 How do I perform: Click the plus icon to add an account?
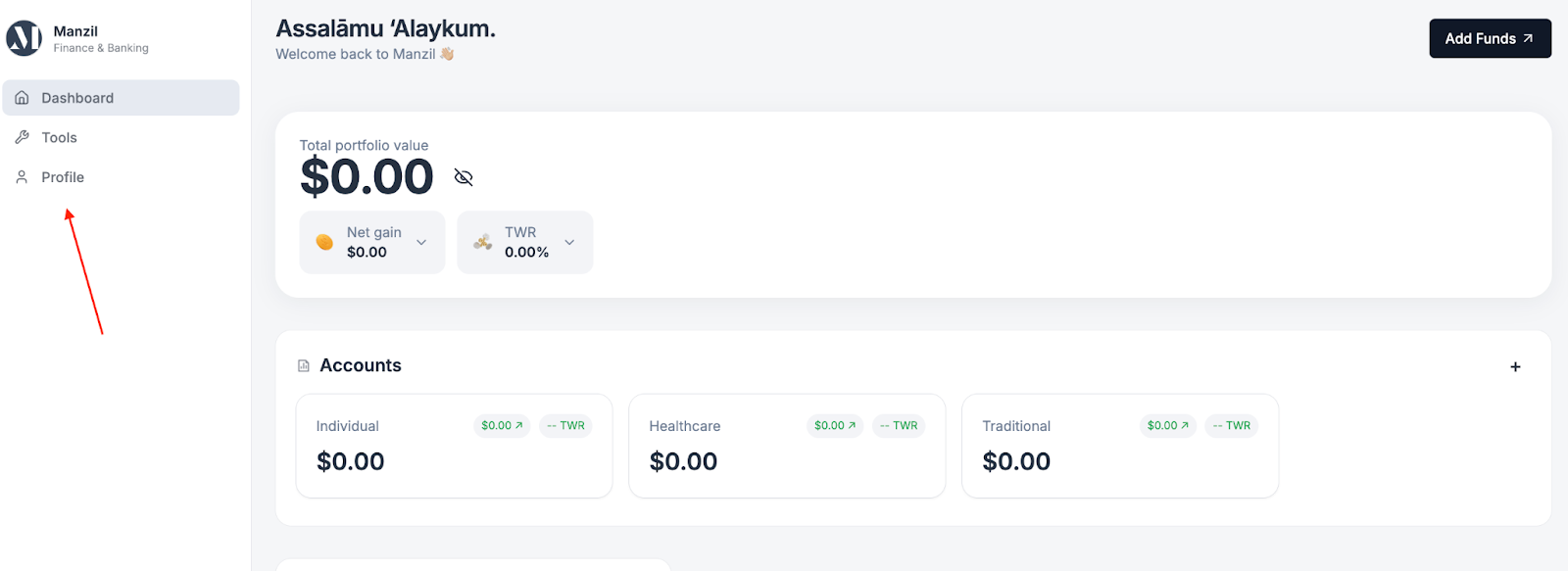tap(1515, 366)
